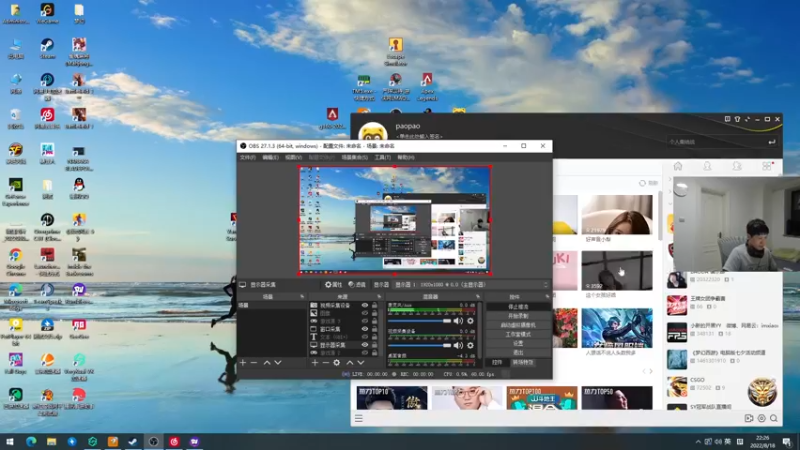
Task: Adjust the 麦克风/Aux volume slider
Action: click(x=419, y=321)
